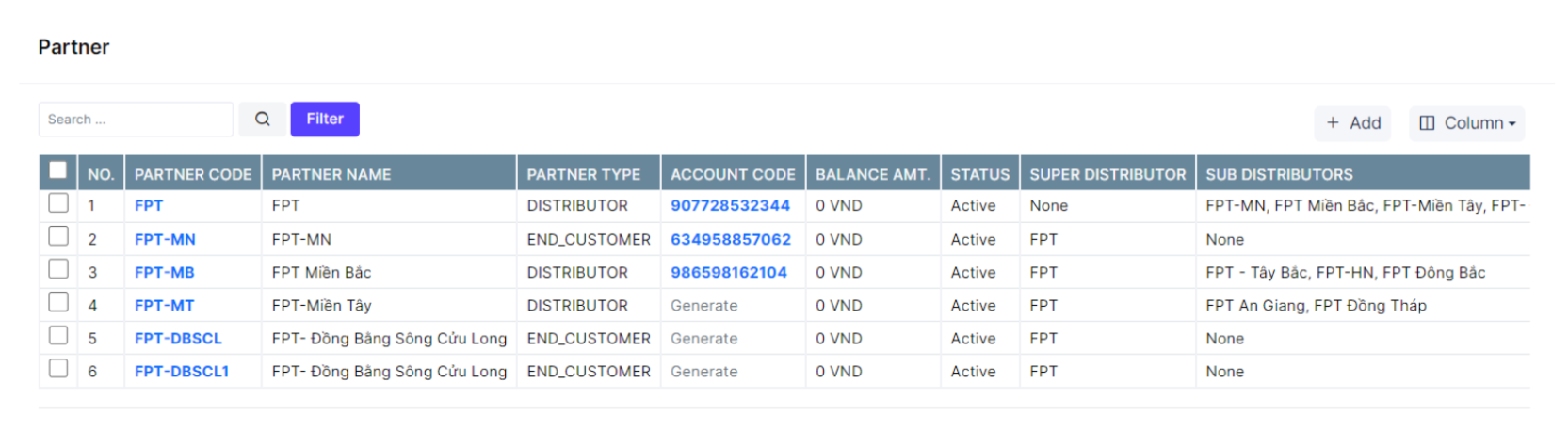
Task: Open the Column dropdown
Action: (x=1466, y=123)
